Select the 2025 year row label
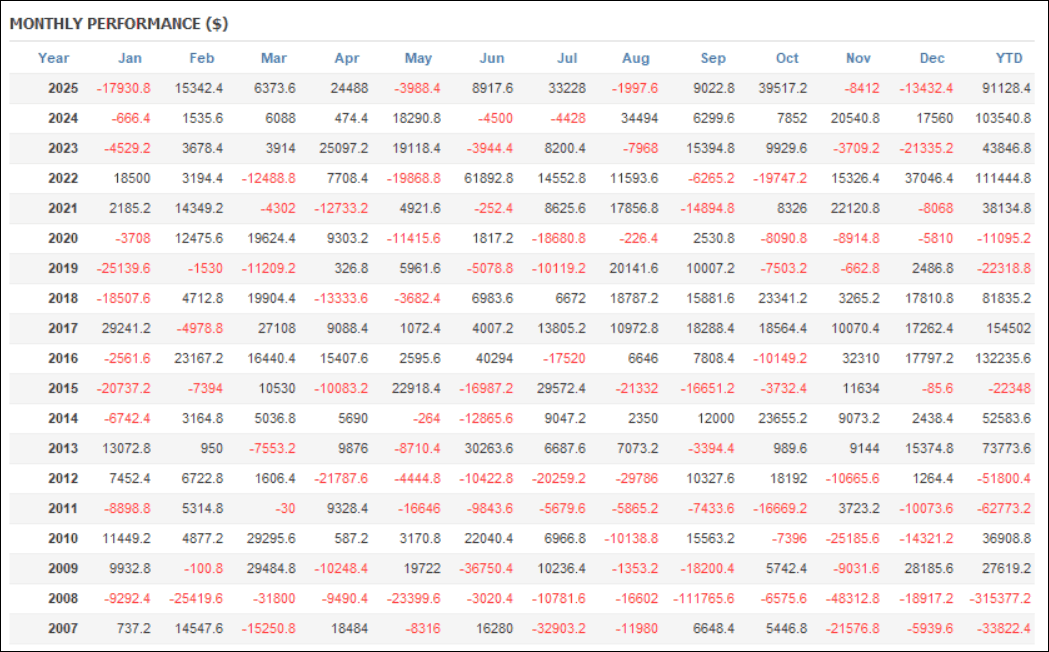This screenshot has height=652, width=1049. (x=62, y=88)
